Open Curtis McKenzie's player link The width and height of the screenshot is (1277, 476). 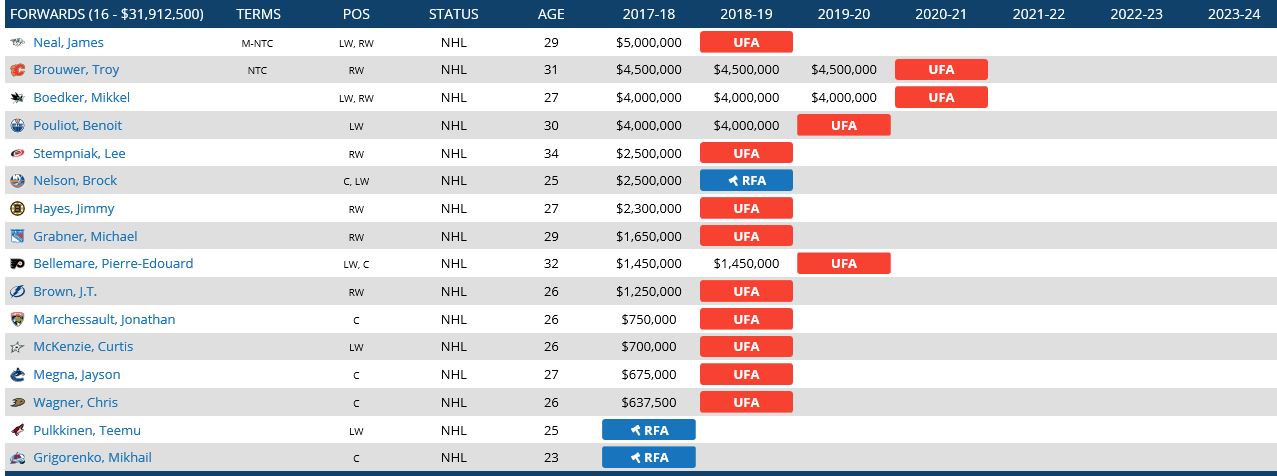pyautogui.click(x=83, y=347)
